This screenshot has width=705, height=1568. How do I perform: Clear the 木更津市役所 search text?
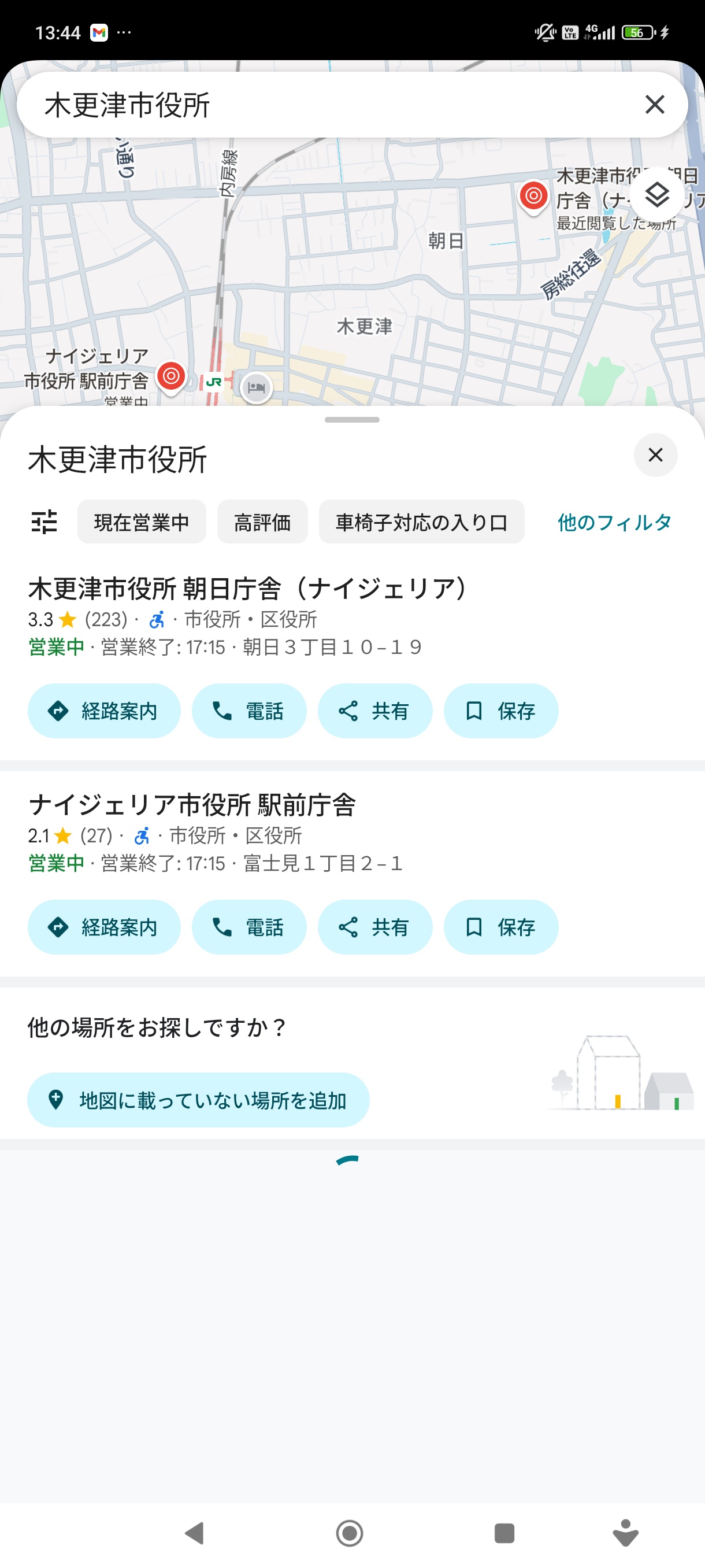654,105
